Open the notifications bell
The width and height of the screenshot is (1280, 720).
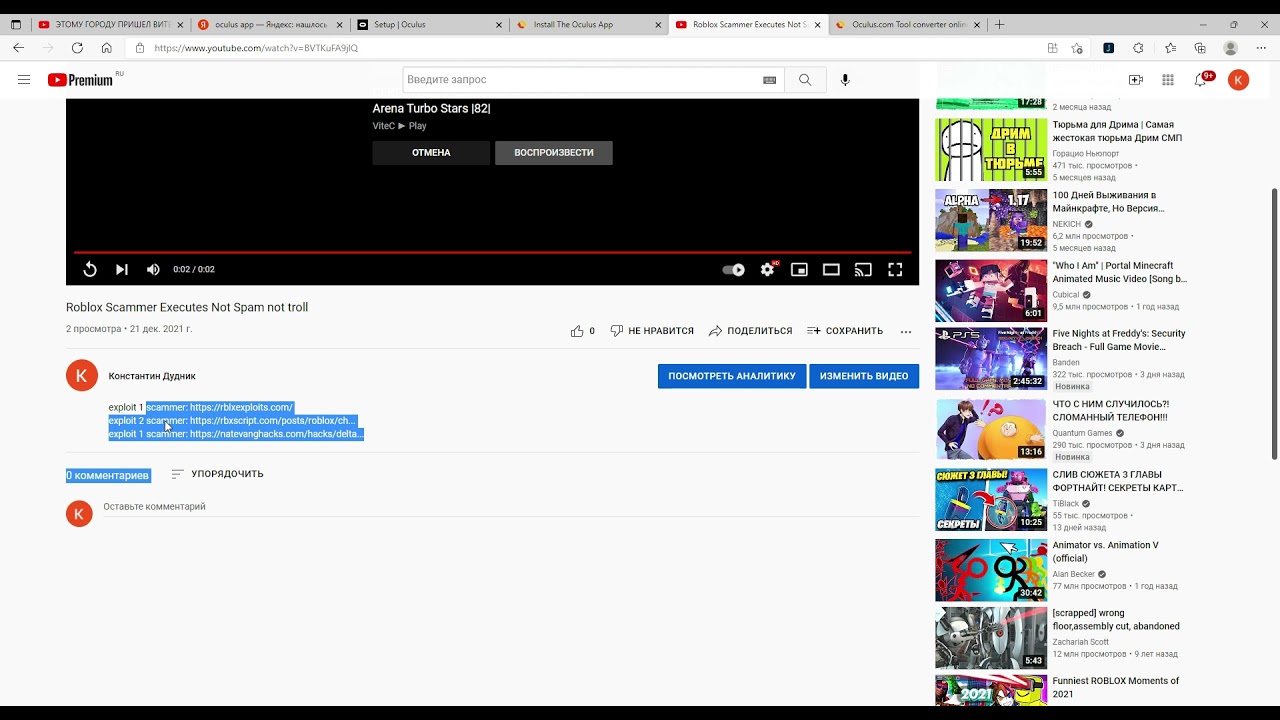pos(1201,80)
